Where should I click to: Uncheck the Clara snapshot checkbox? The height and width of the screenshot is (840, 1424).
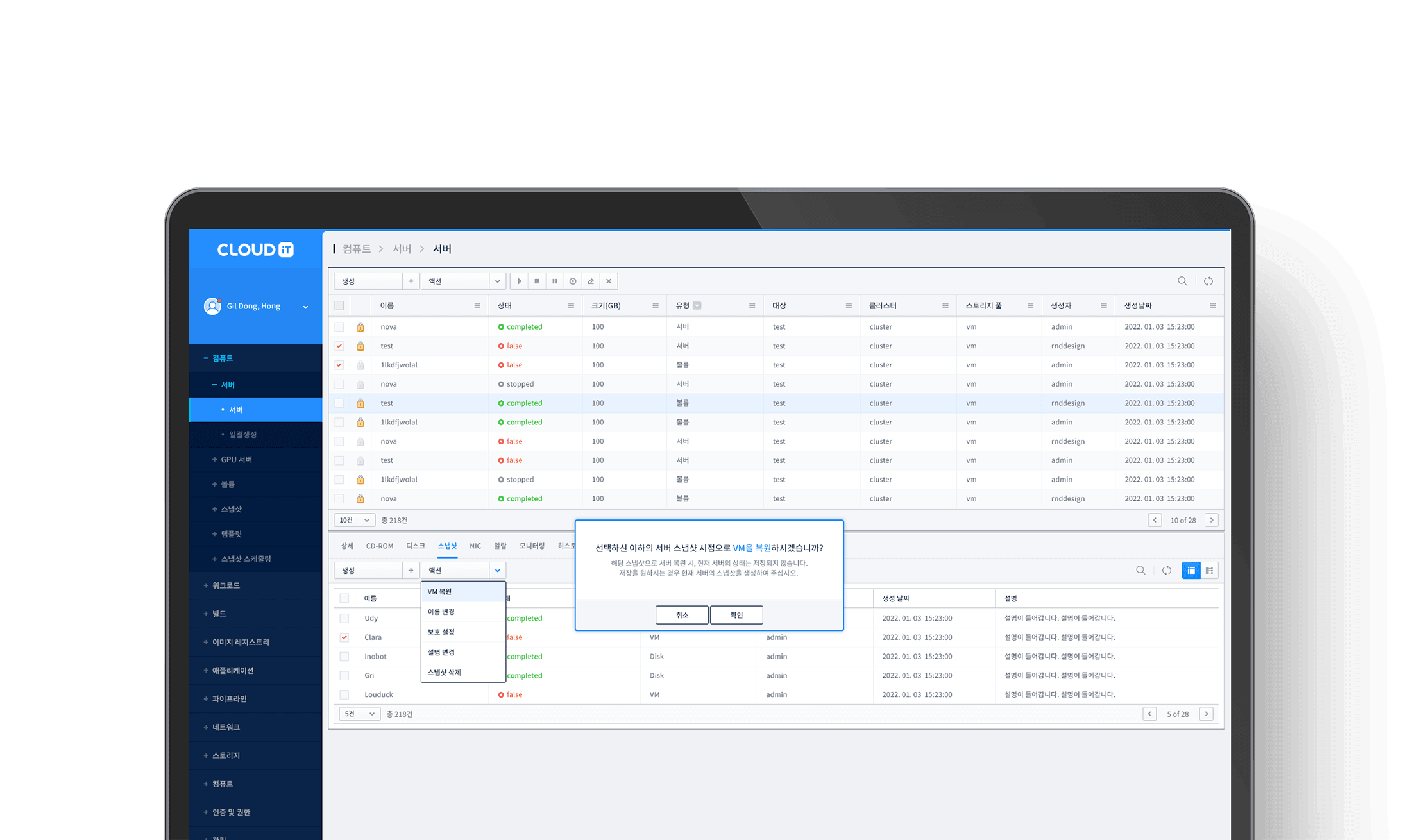point(344,637)
